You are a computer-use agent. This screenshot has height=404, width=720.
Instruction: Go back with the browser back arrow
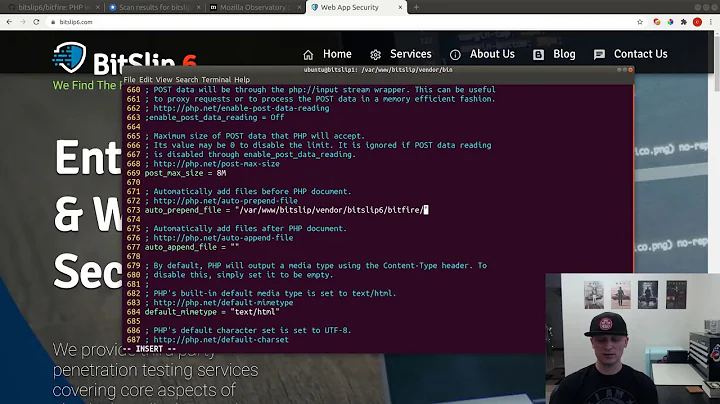(x=9, y=22)
